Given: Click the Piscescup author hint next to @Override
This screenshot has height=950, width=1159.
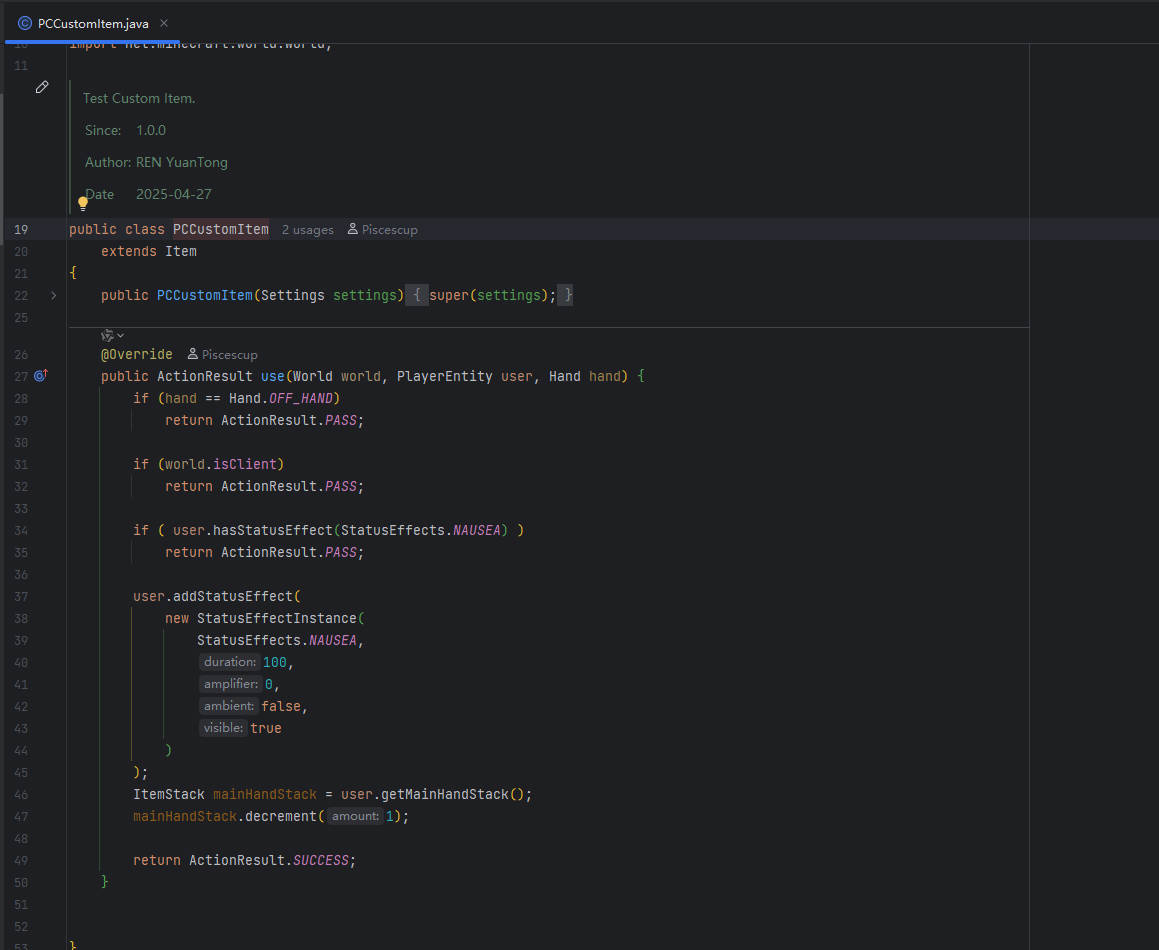Looking at the screenshot, I should pos(222,355).
